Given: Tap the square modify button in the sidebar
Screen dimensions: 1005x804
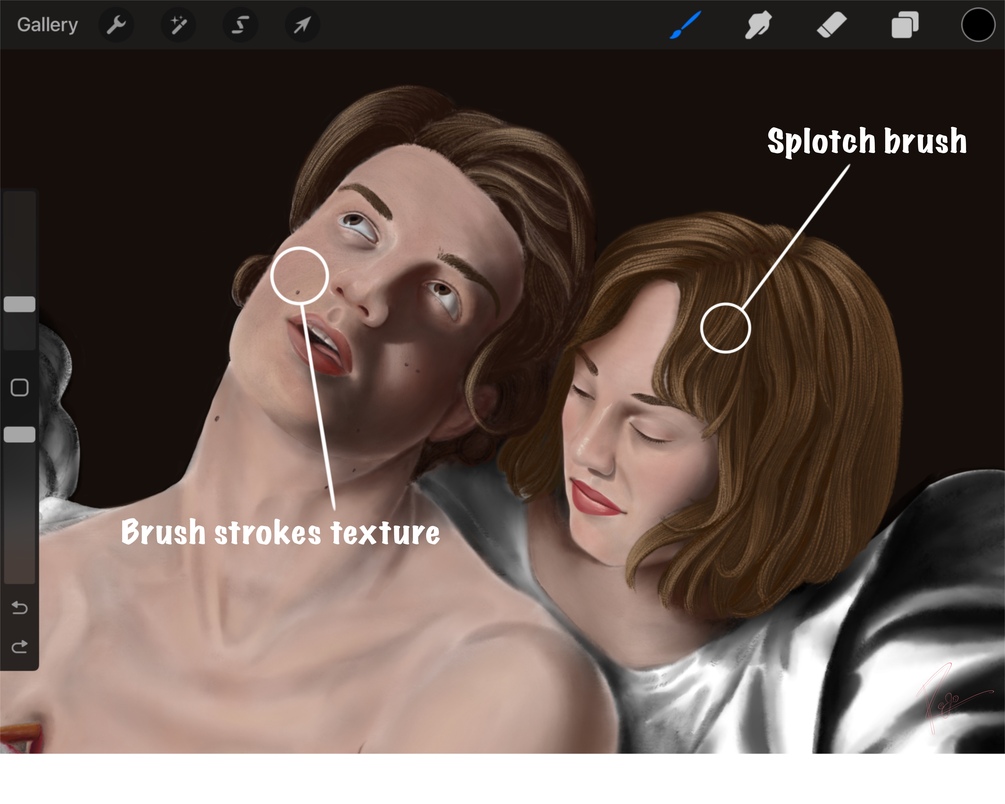Looking at the screenshot, I should point(19,387).
